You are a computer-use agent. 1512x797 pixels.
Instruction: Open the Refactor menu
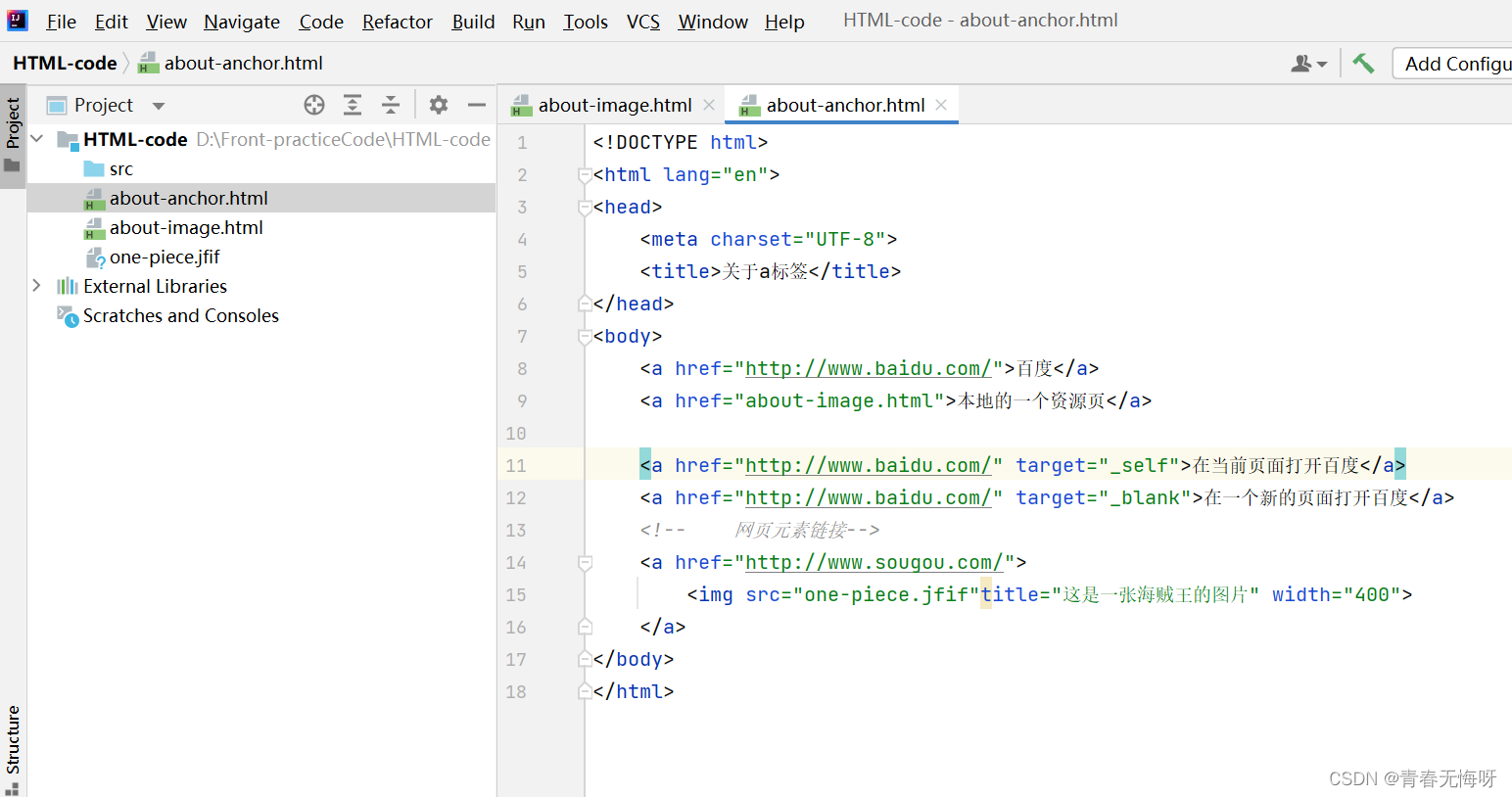coord(398,22)
